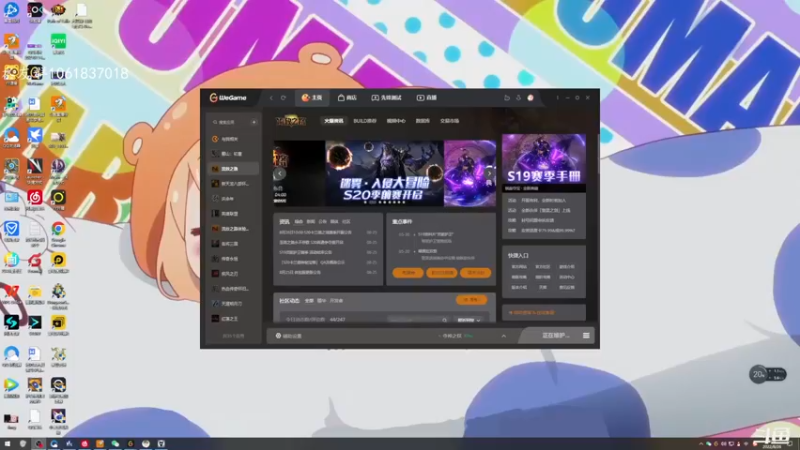Click the community search field
800x450 pixels.
(418, 320)
